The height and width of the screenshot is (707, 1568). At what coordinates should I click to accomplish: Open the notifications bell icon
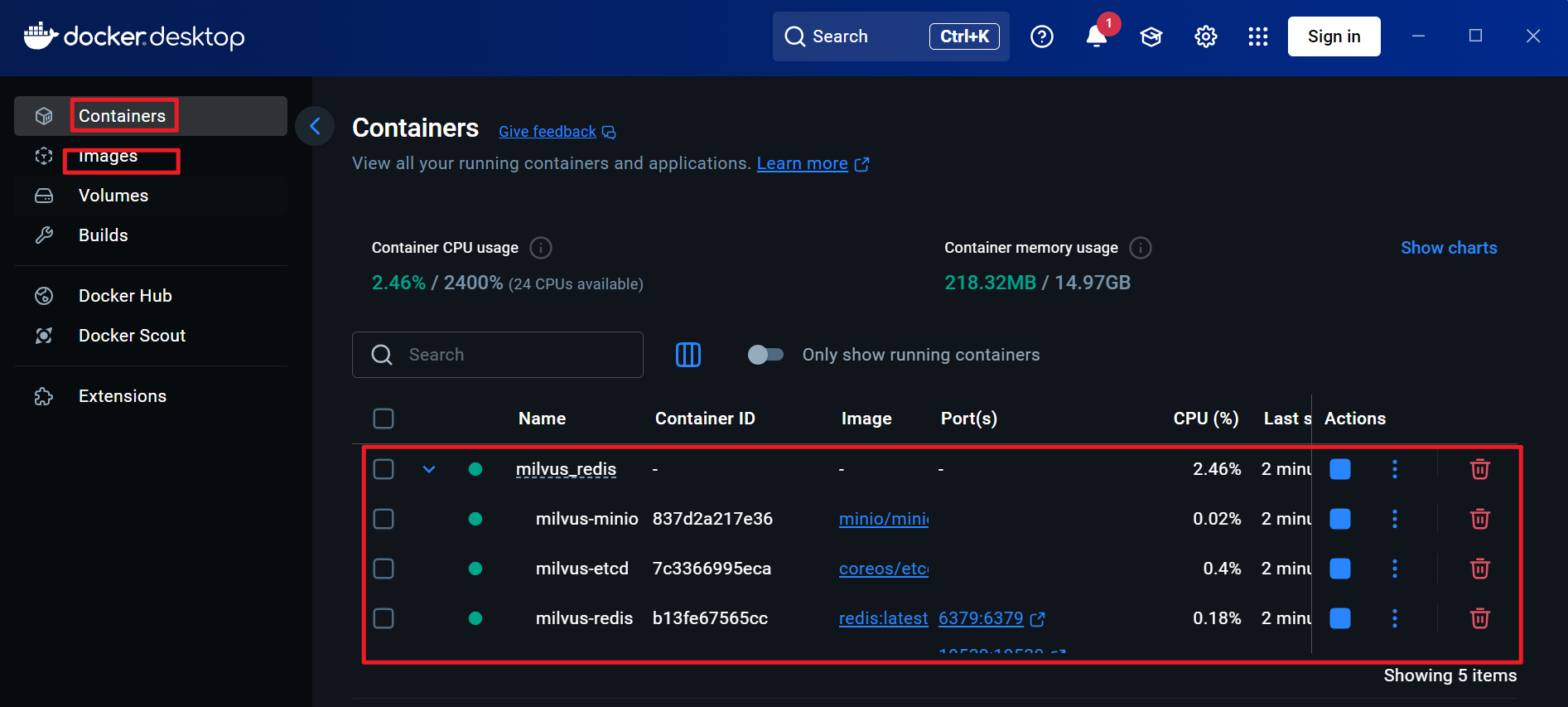[x=1096, y=36]
